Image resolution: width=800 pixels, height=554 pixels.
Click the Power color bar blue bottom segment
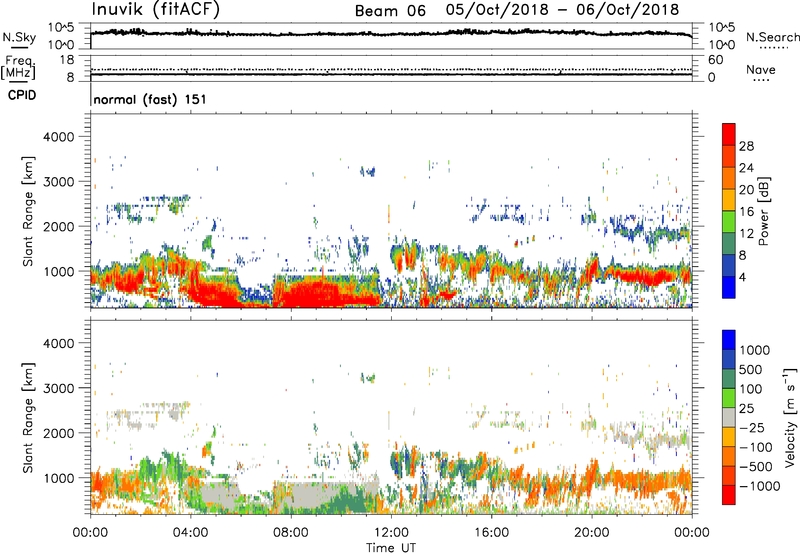(729, 287)
